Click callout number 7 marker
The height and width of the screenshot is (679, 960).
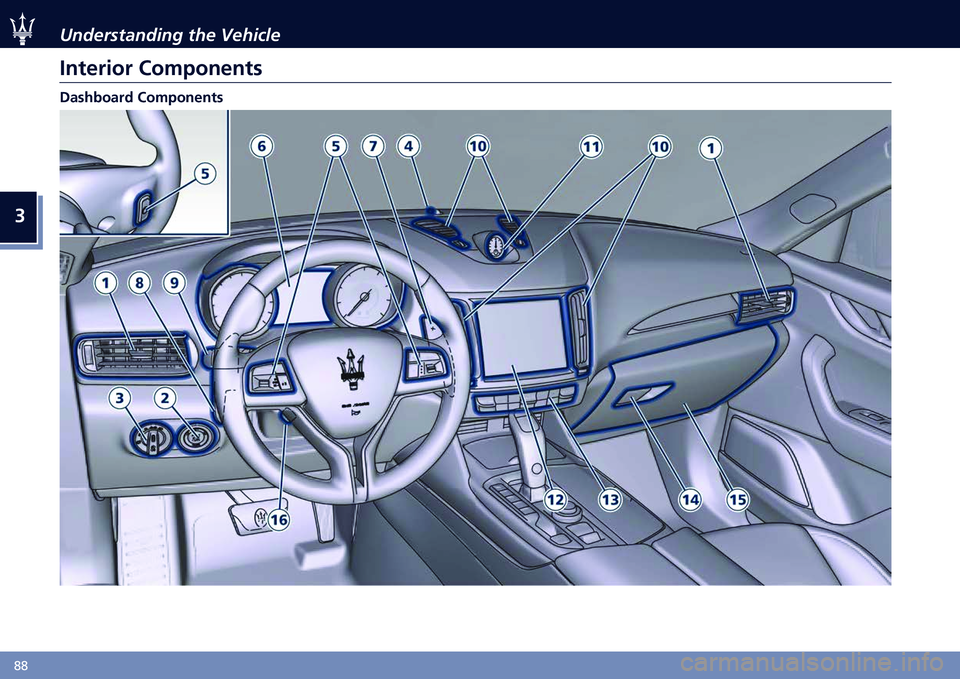pos(373,146)
